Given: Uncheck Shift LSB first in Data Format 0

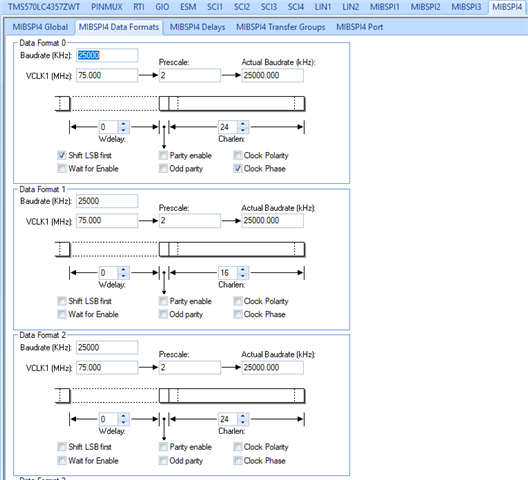Looking at the screenshot, I should (x=62, y=155).
